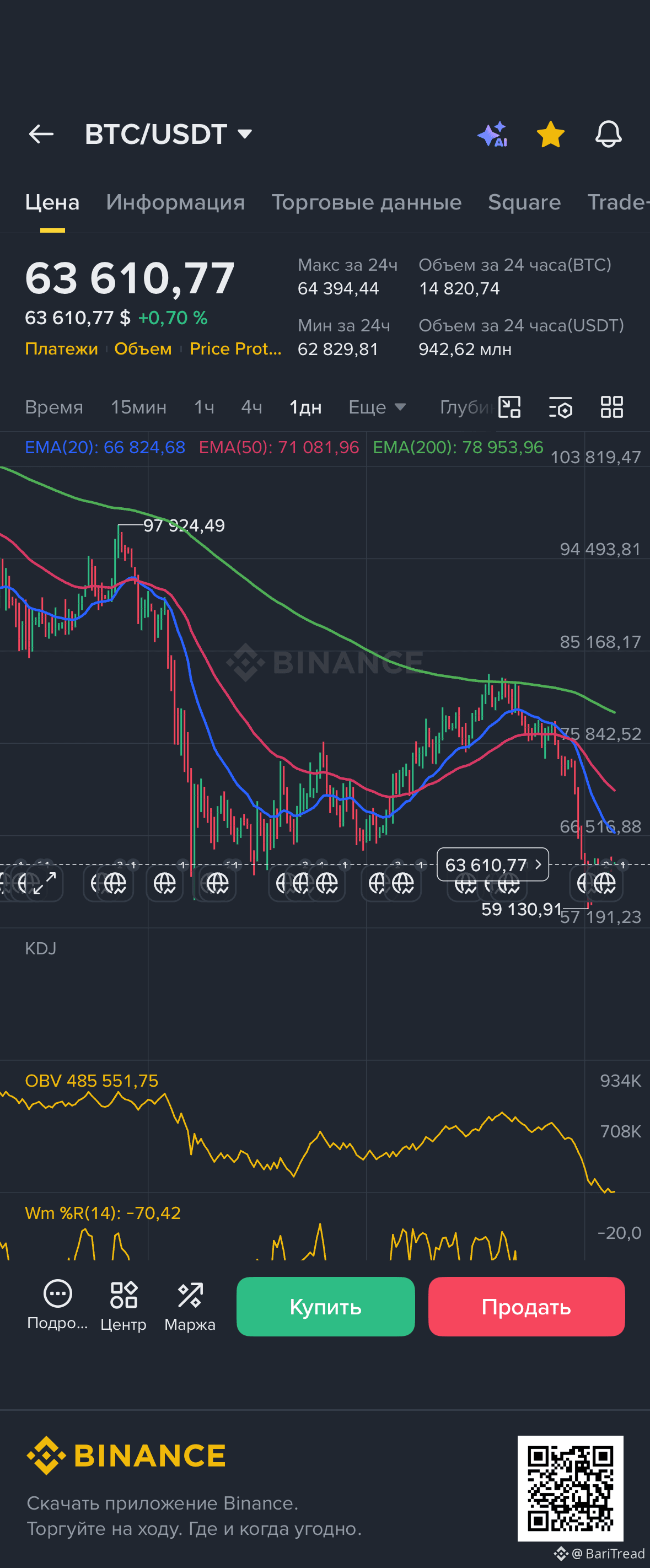650x1568 pixels.
Task: Tap the EMA(20) indicator label
Action: (105, 447)
